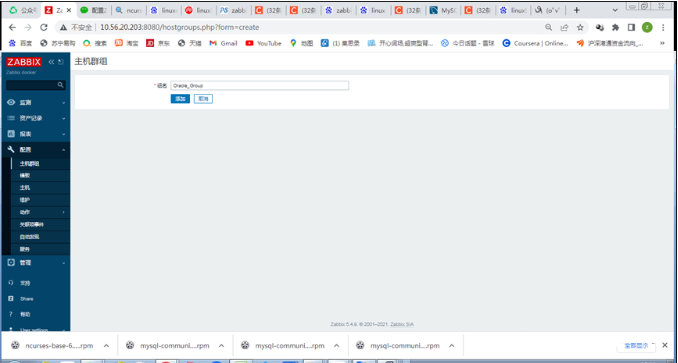Reload the page with refresh icon
The height and width of the screenshot is (363, 678).
(43, 28)
